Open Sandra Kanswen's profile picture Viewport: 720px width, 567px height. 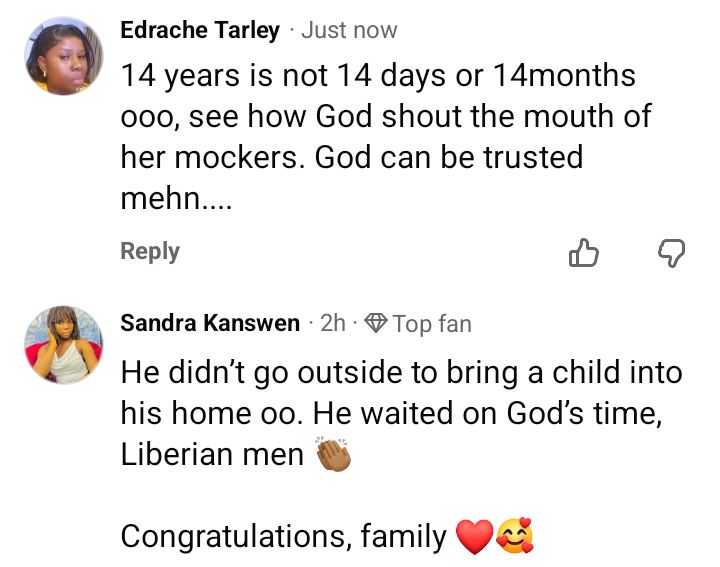[64, 345]
